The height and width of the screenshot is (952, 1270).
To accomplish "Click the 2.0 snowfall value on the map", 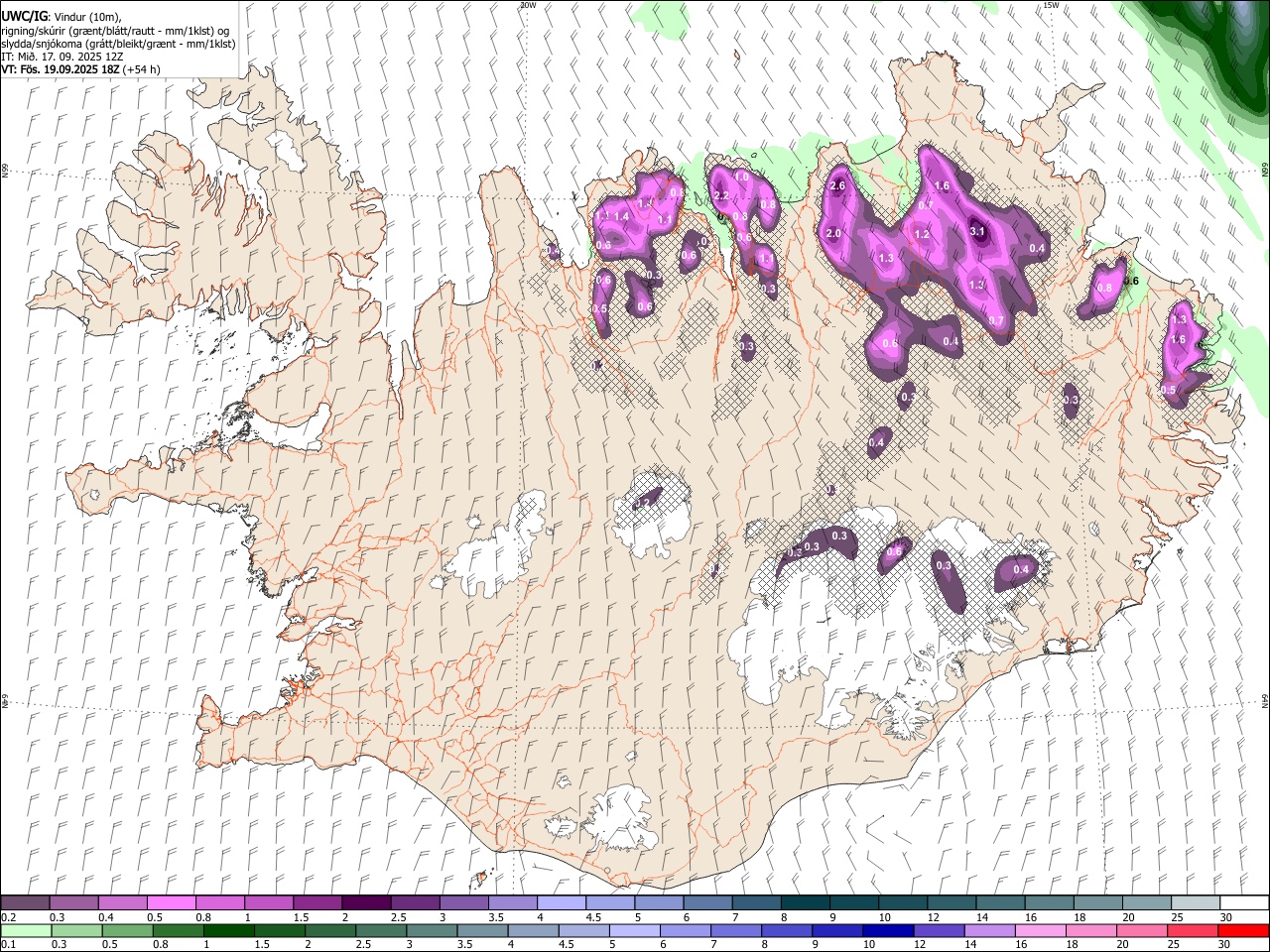I will 833,233.
